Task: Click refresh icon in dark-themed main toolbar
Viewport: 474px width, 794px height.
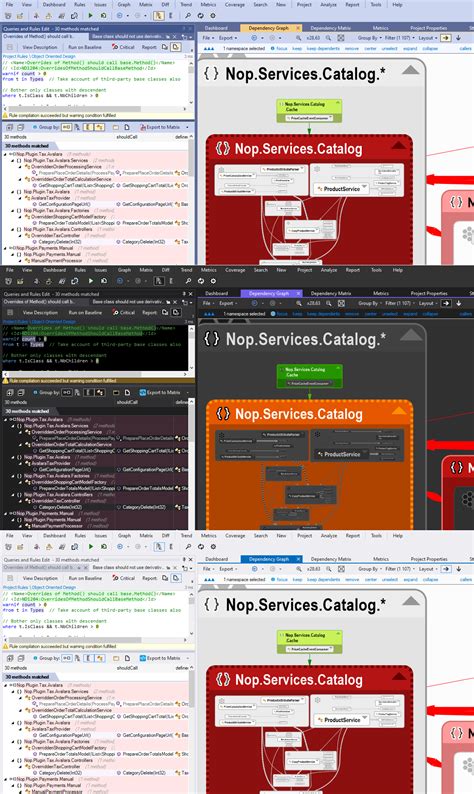Action: coord(201,281)
